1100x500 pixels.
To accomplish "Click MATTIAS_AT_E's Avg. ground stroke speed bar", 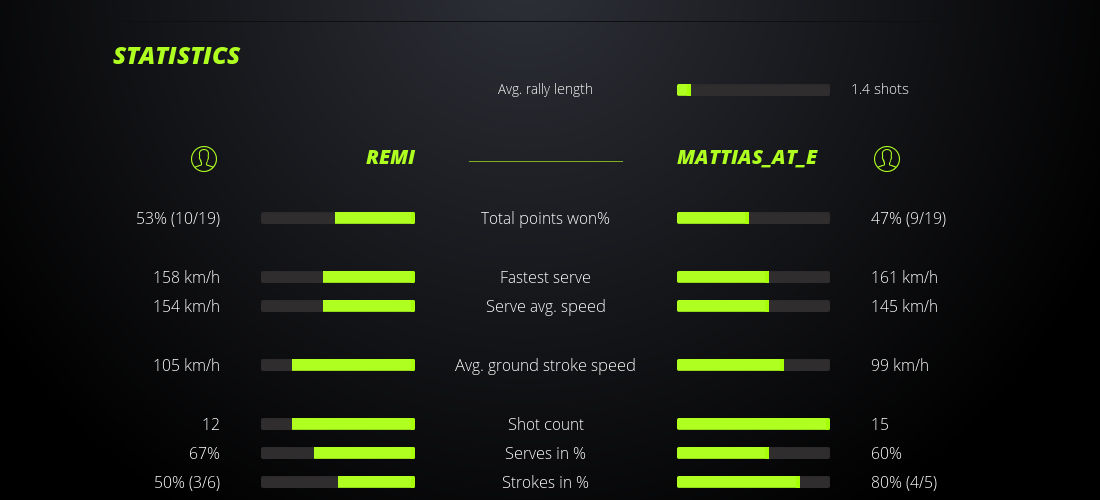I will 753,365.
